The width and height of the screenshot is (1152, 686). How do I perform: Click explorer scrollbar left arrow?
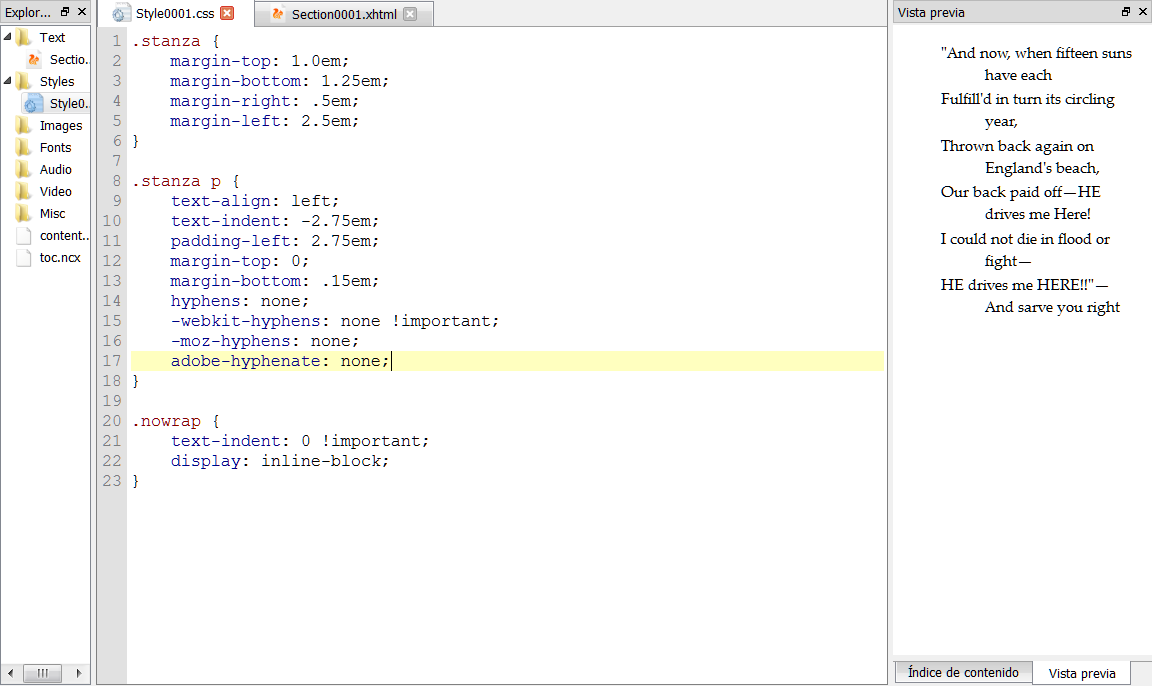(x=10, y=673)
